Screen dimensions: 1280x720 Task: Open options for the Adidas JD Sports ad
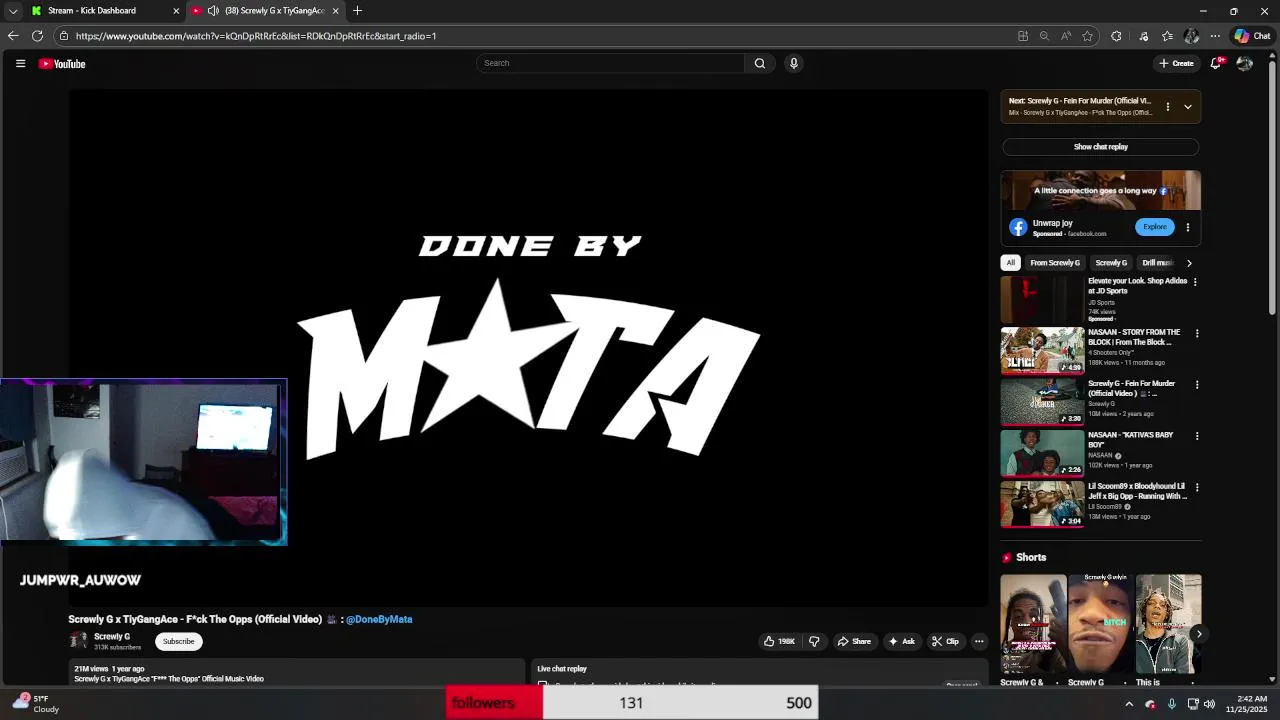click(x=1195, y=282)
